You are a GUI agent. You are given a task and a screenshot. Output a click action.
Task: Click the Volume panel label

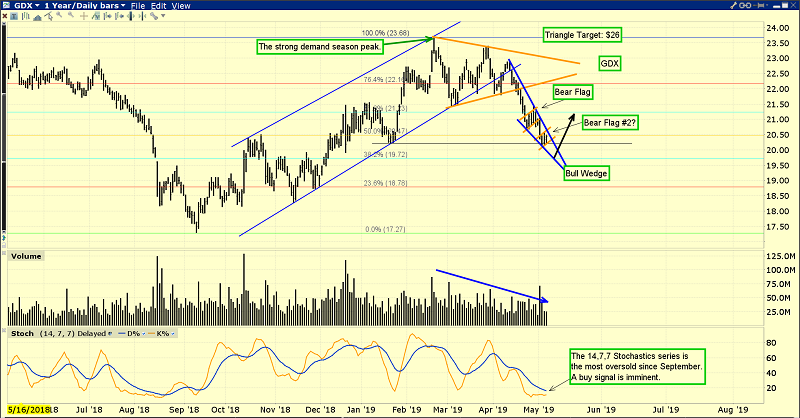[26, 256]
